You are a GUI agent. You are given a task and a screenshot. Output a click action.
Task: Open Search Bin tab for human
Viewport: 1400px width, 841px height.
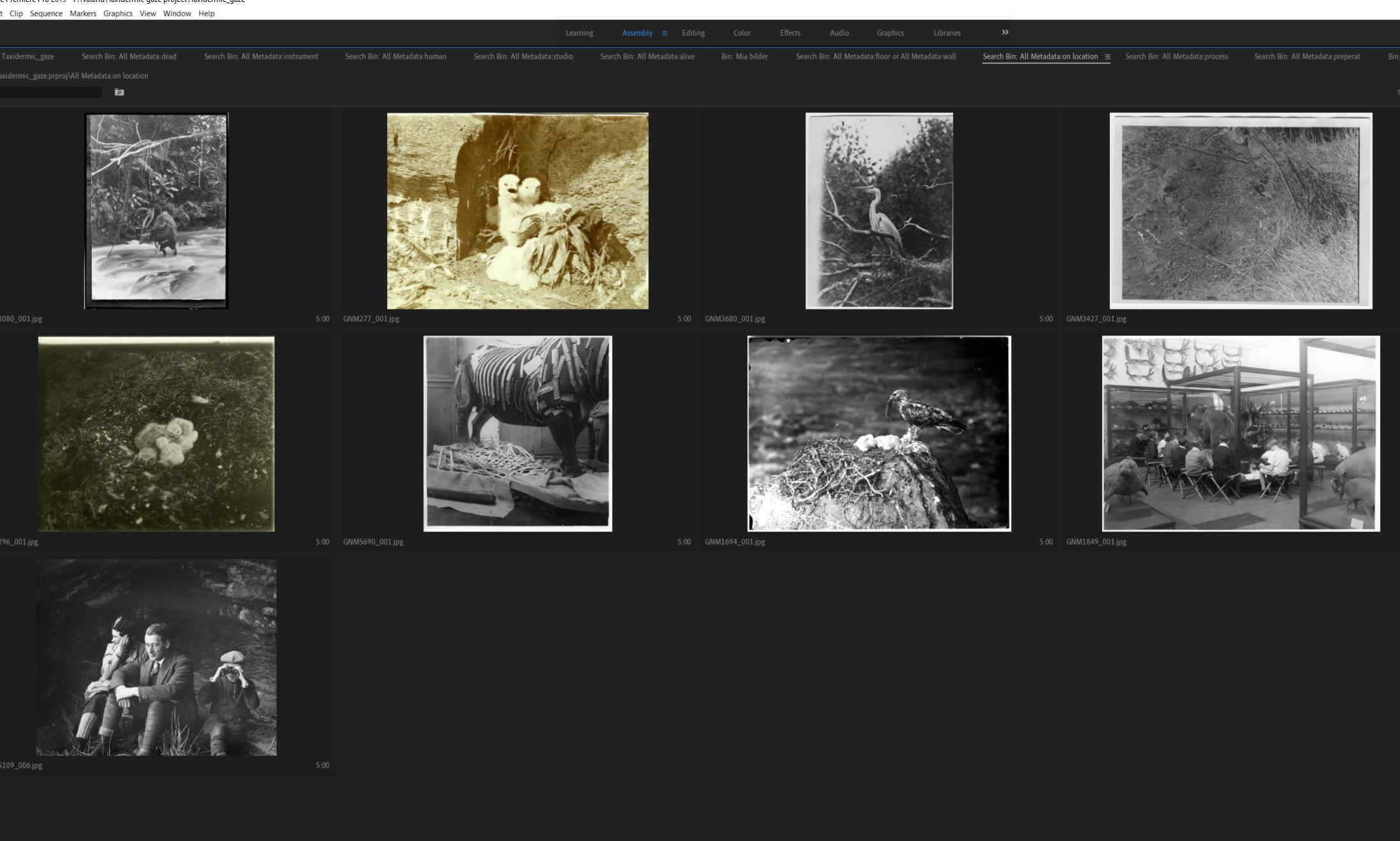(396, 57)
